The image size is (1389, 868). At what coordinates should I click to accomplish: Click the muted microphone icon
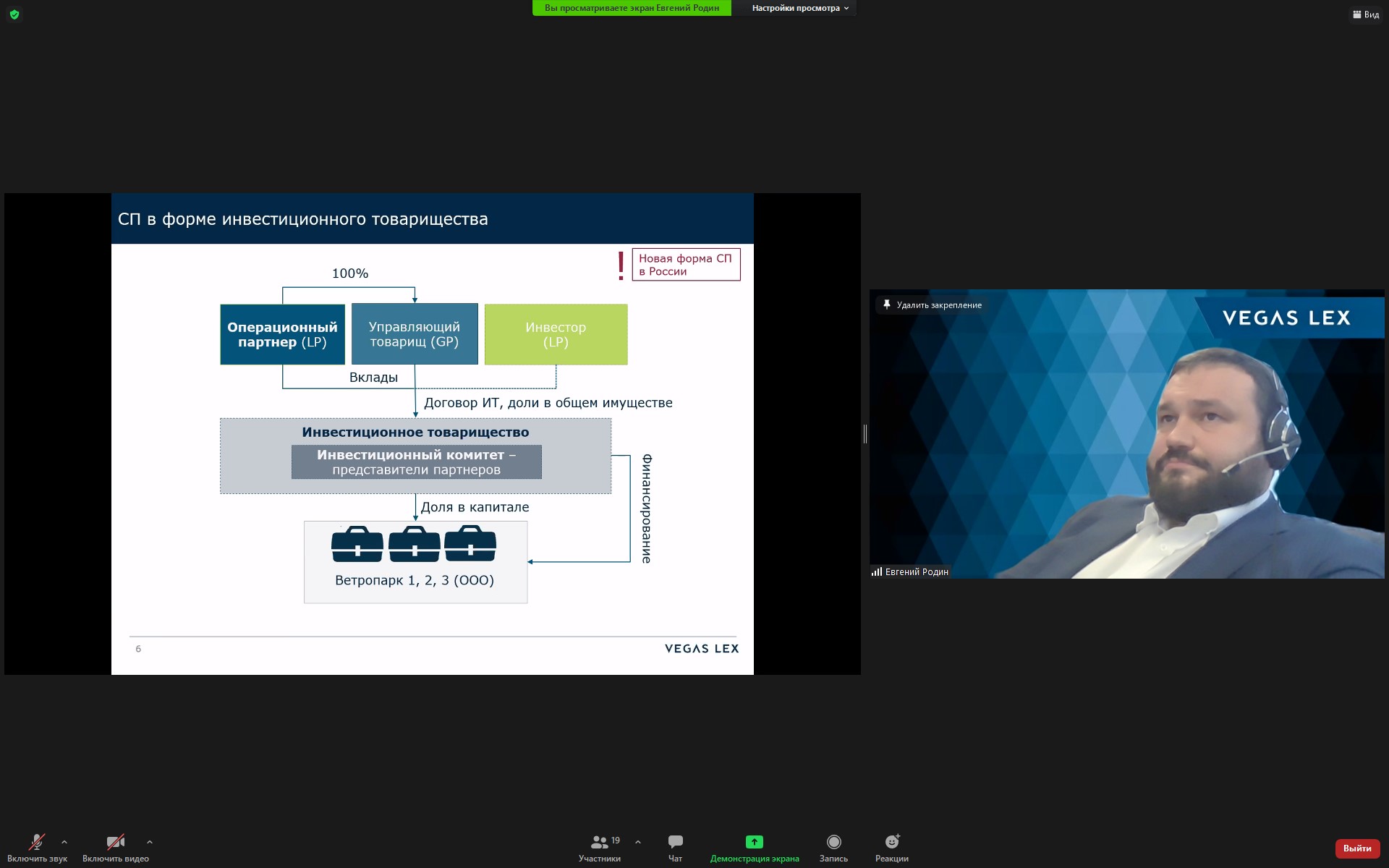coord(36,842)
